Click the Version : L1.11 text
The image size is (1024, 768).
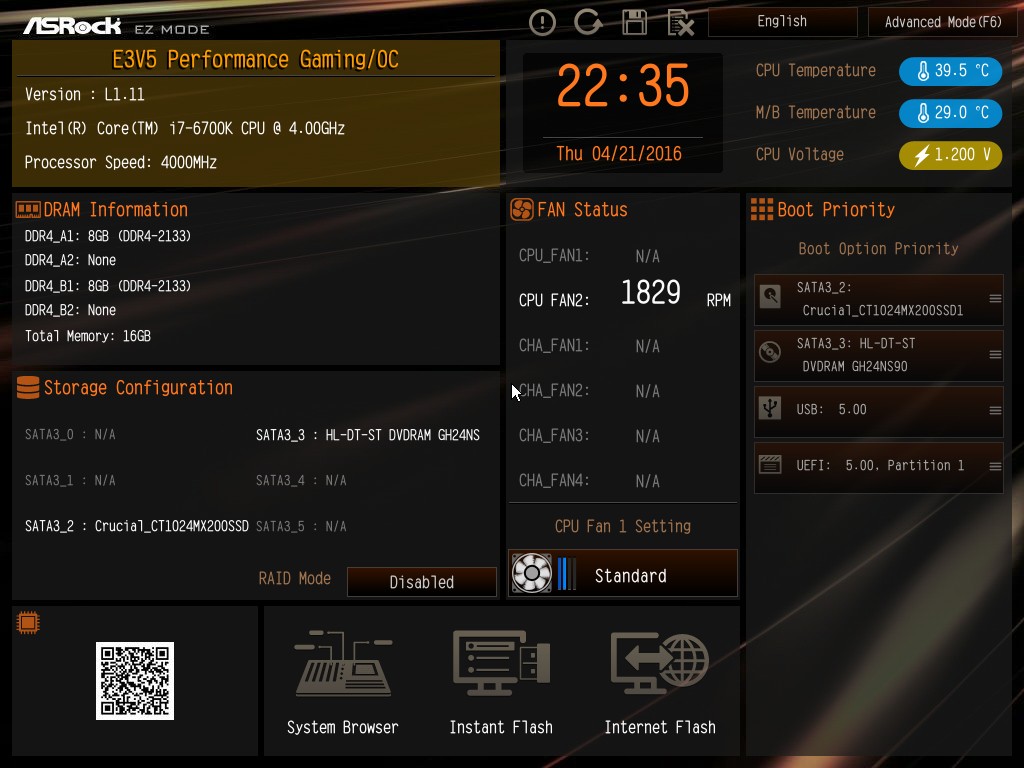84,95
